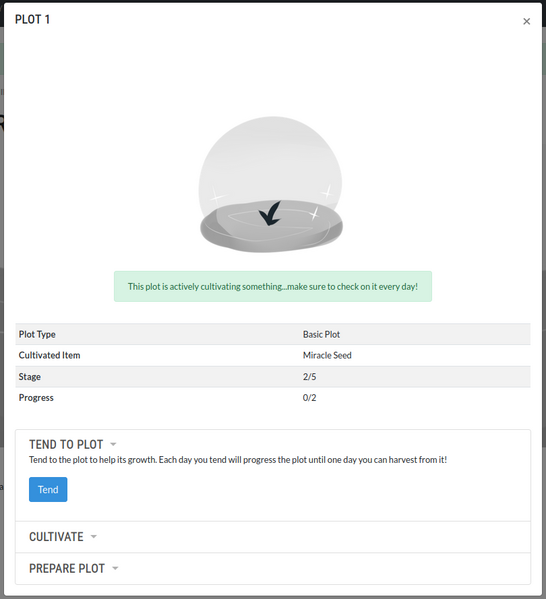Collapse the Tend to Plot caret arrow
546x599 pixels.
tap(113, 444)
